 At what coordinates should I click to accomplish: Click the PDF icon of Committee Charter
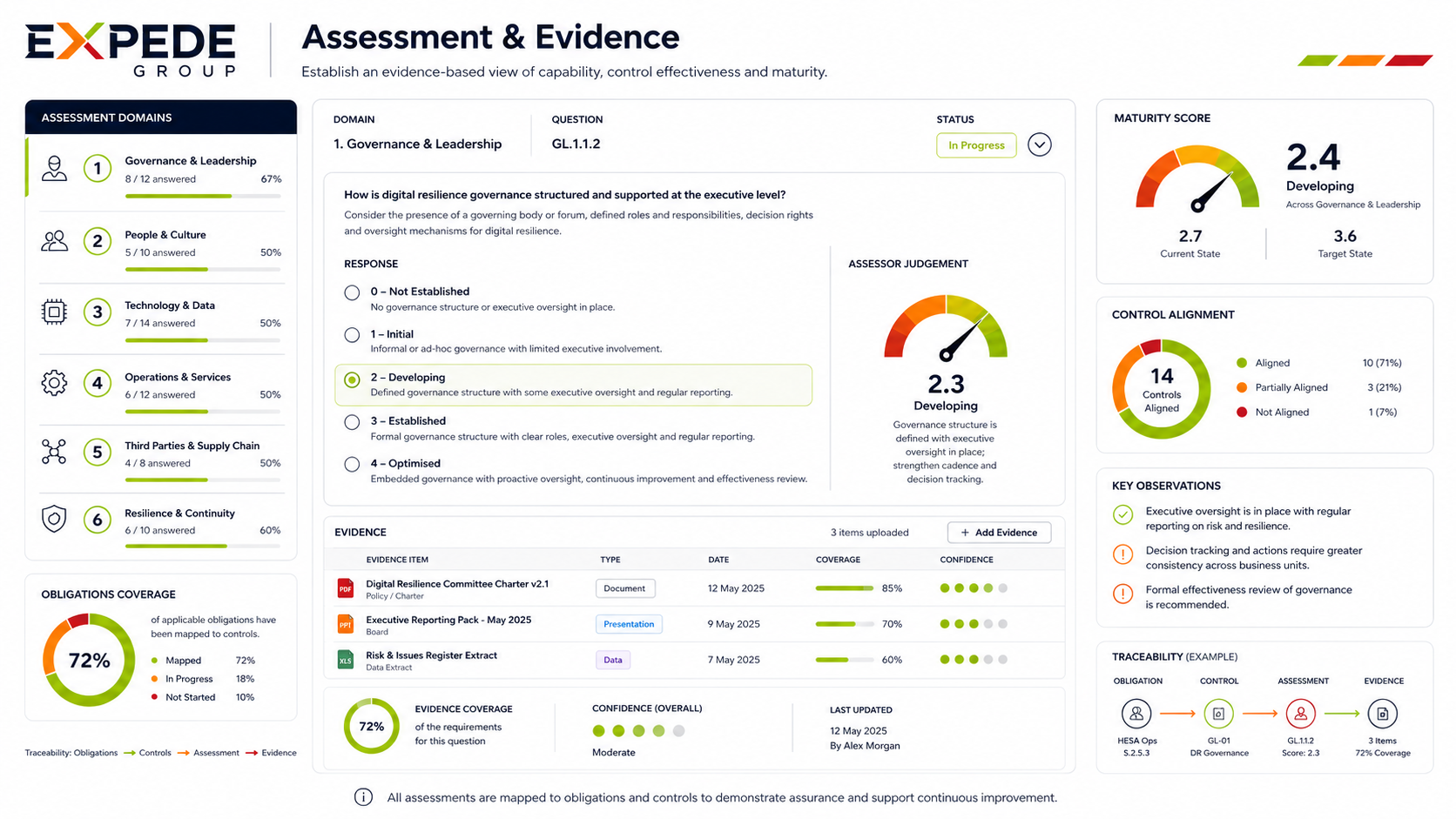(346, 588)
